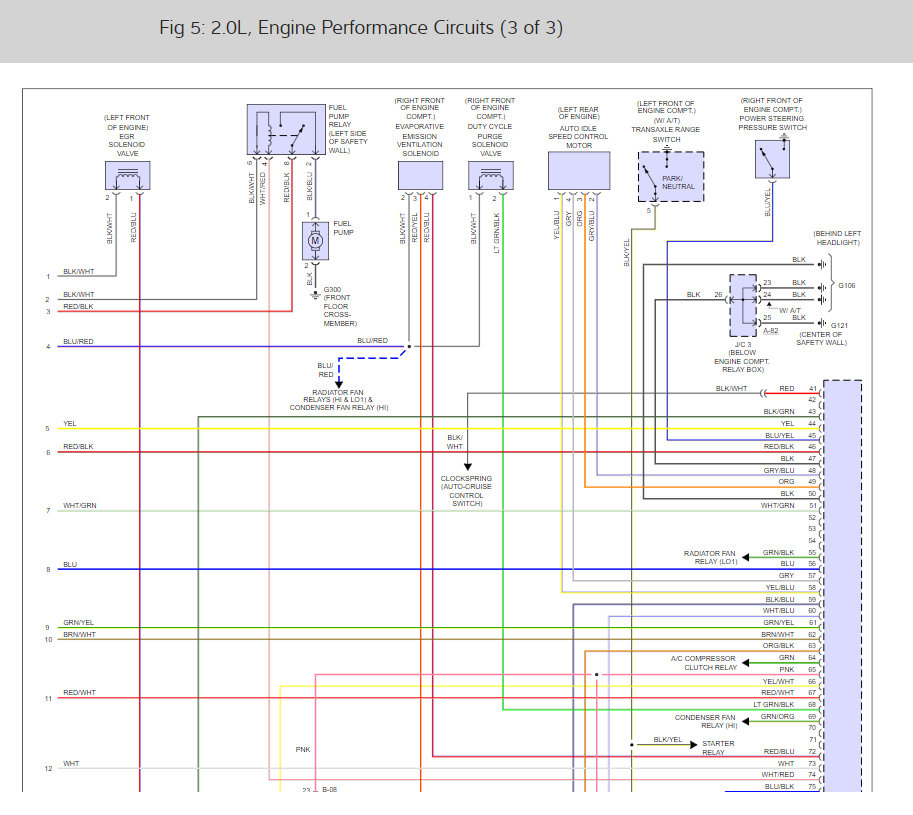Select the BLU label on line 8

click(x=70, y=564)
